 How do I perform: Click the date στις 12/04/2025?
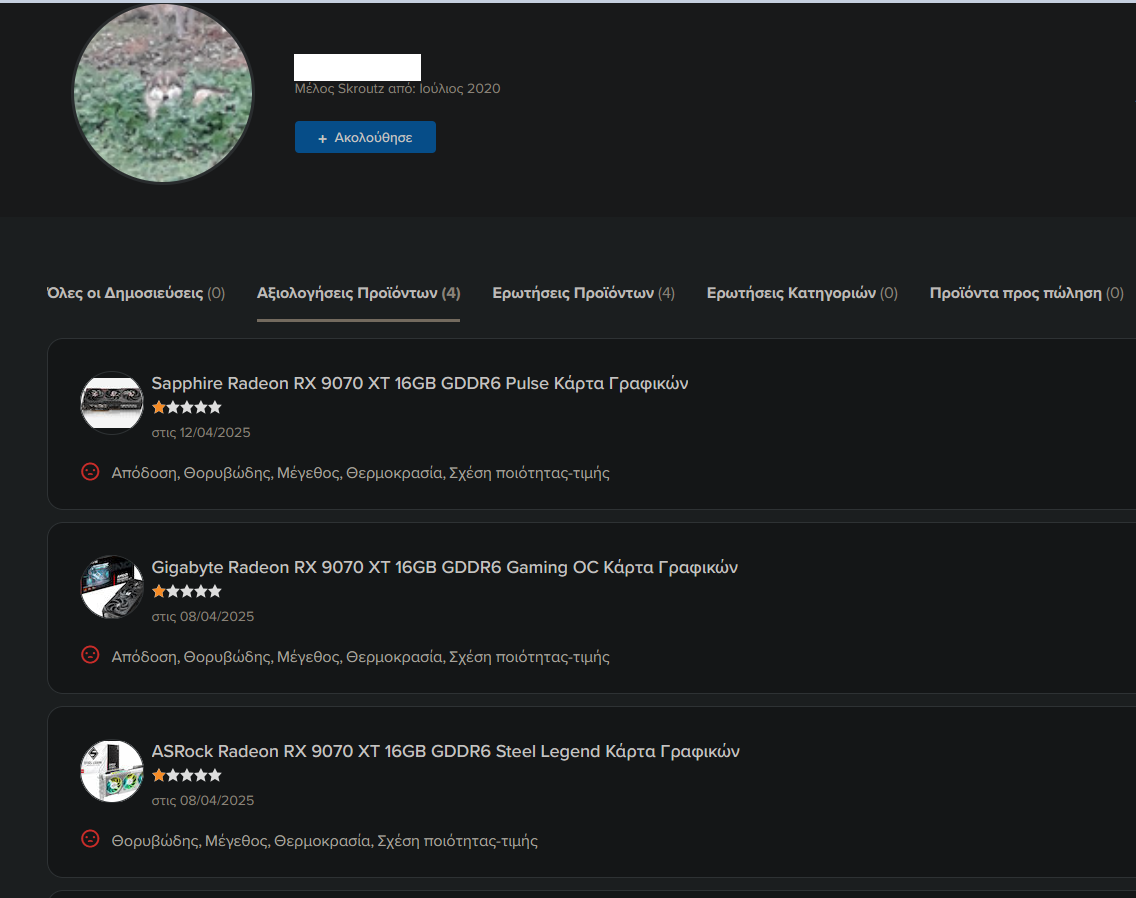[x=201, y=432]
